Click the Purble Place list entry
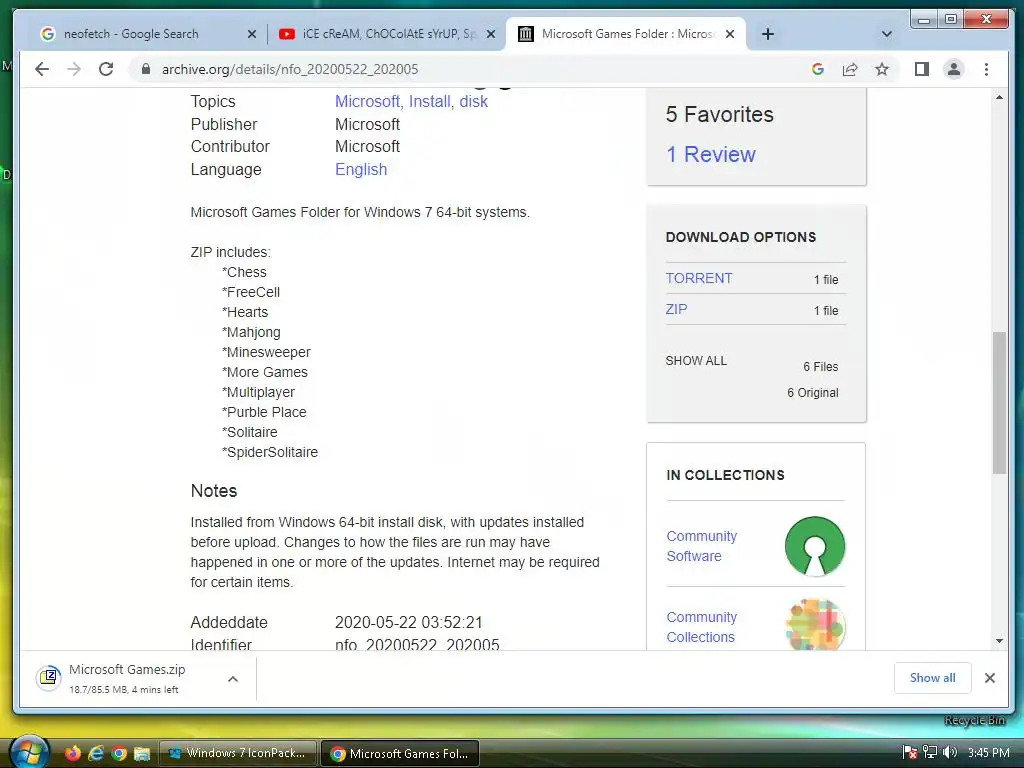The height and width of the screenshot is (768, 1024). click(x=264, y=412)
